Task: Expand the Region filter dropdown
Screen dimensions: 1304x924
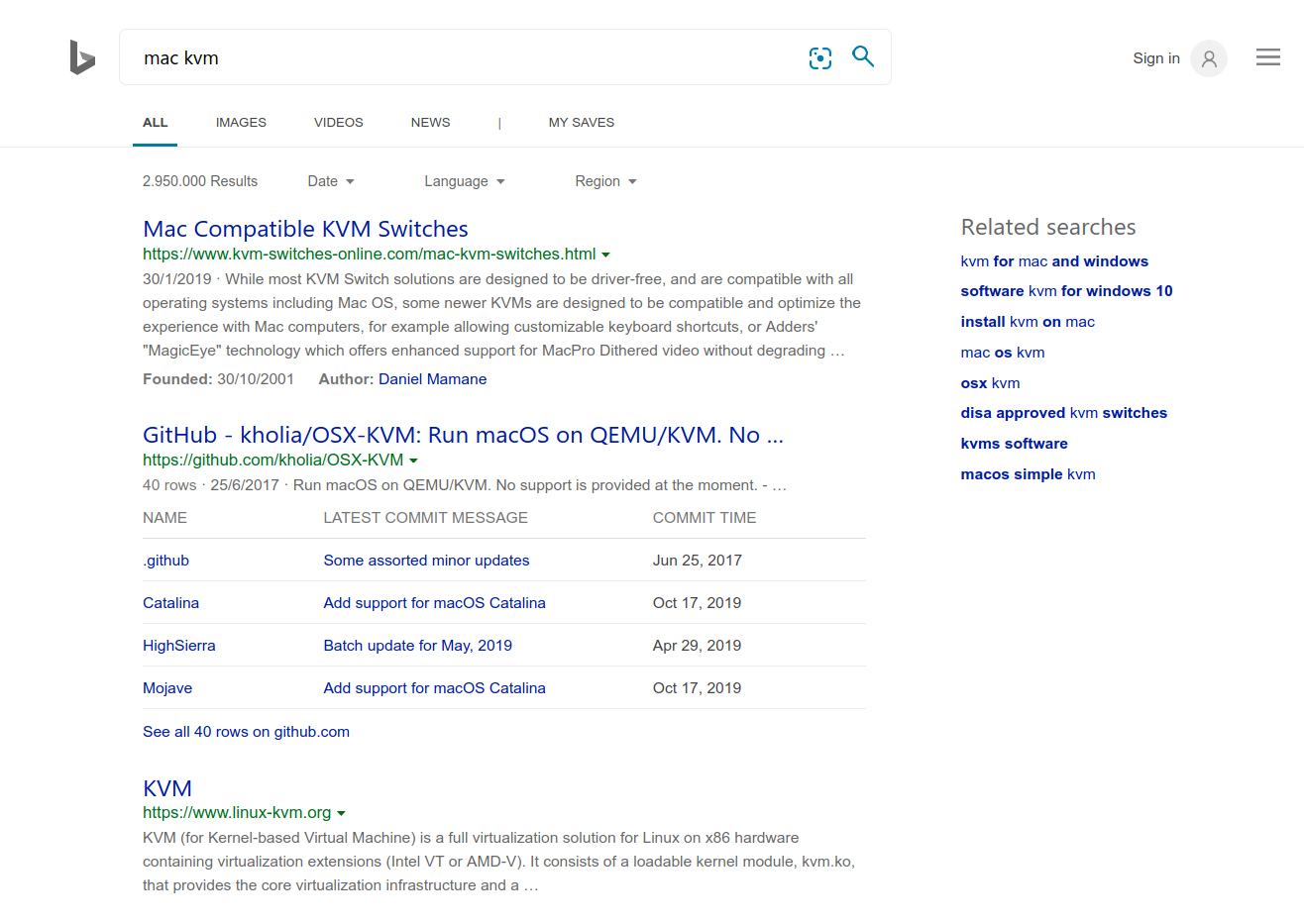Action: 605,181
